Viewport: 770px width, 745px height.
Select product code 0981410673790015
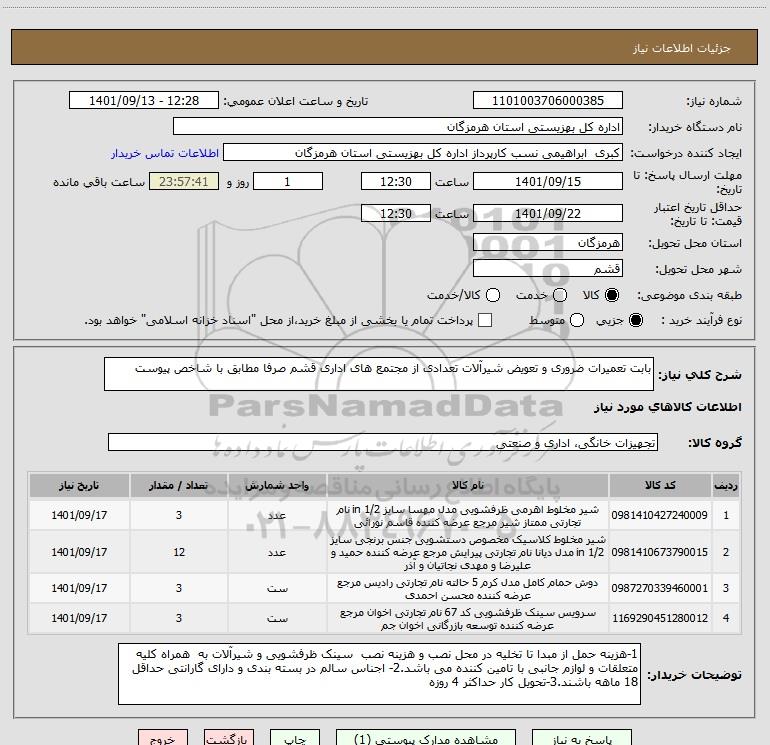coord(660,552)
